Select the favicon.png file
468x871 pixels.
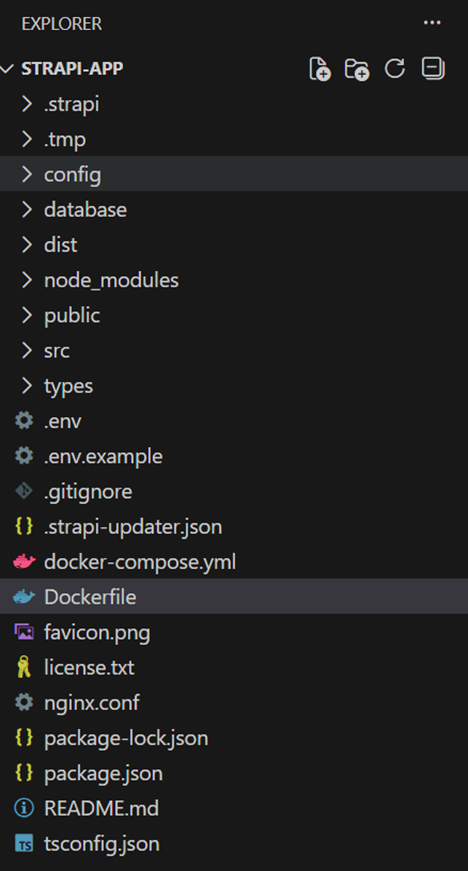(x=234, y=632)
